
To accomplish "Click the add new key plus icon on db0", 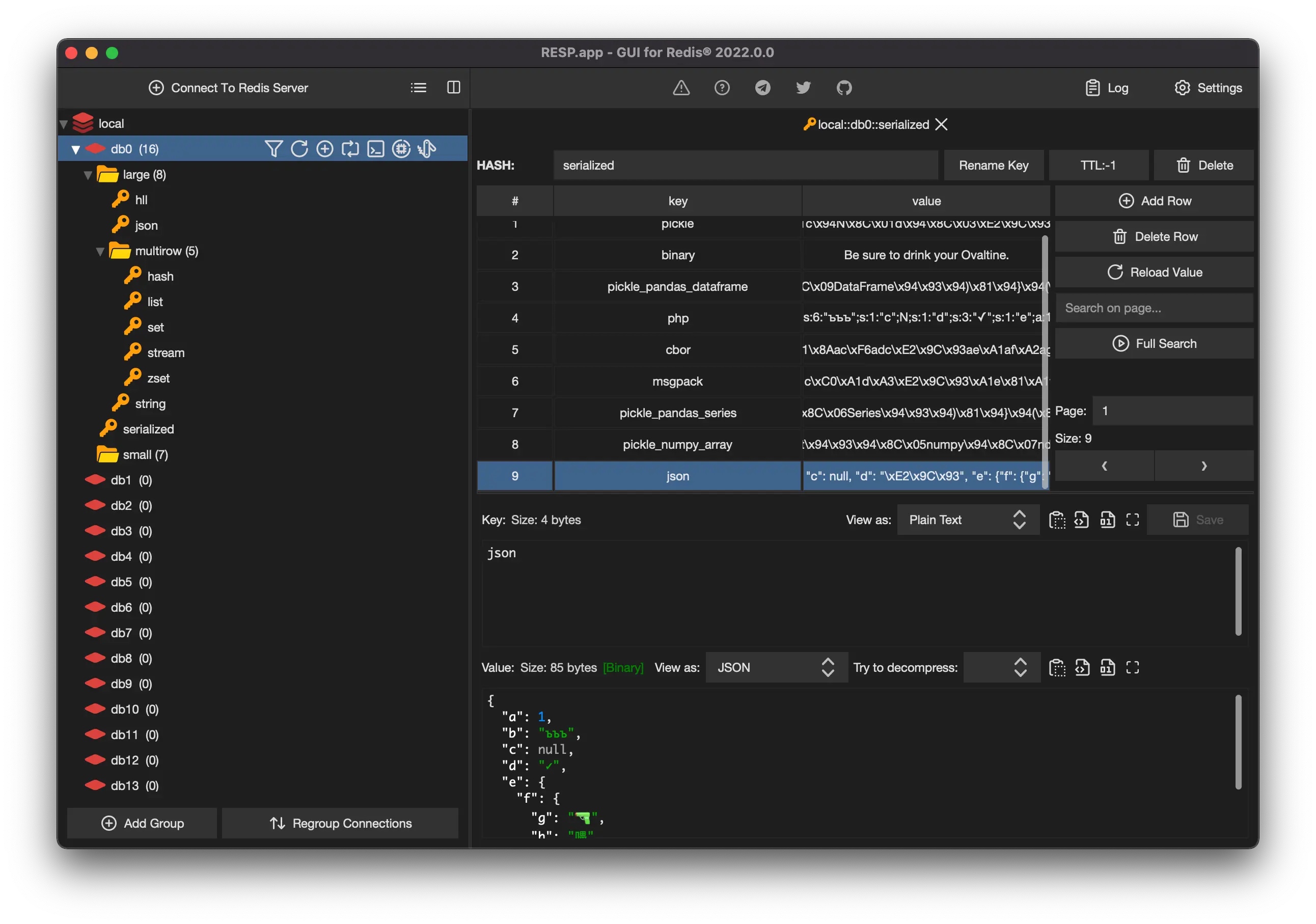I will tap(324, 149).
